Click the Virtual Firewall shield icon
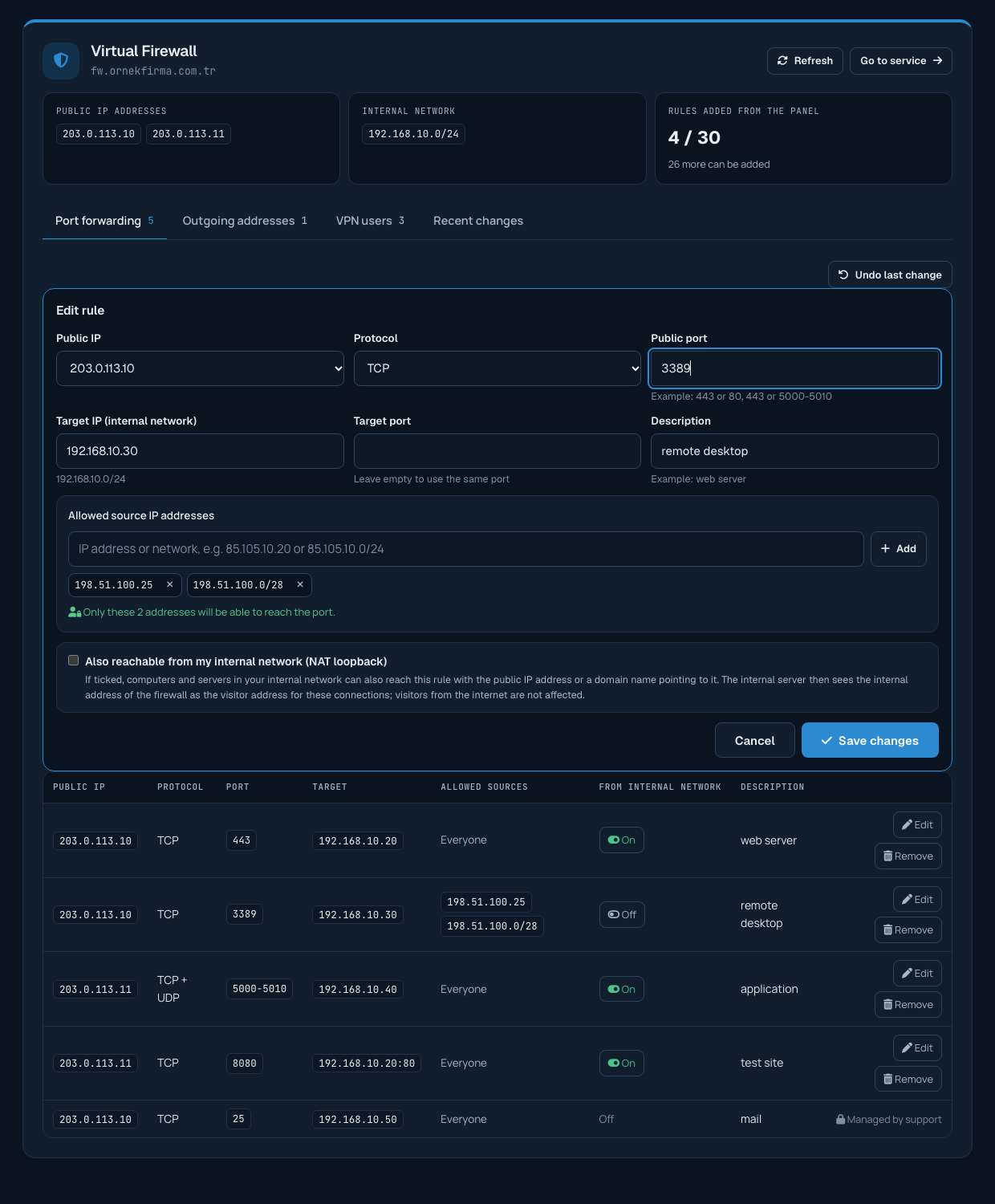The image size is (995, 1204). 61,61
